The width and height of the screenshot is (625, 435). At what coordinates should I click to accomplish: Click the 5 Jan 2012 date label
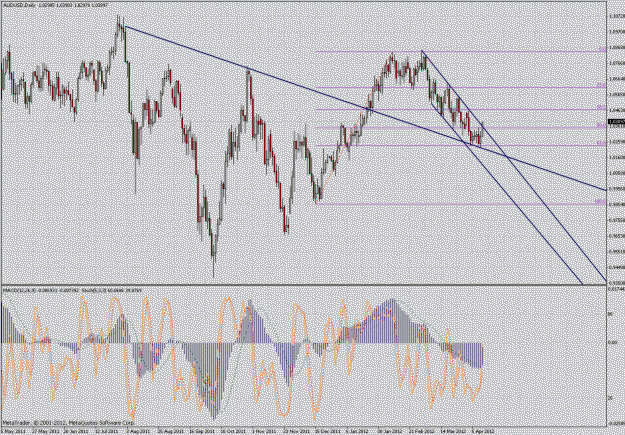click(356, 432)
